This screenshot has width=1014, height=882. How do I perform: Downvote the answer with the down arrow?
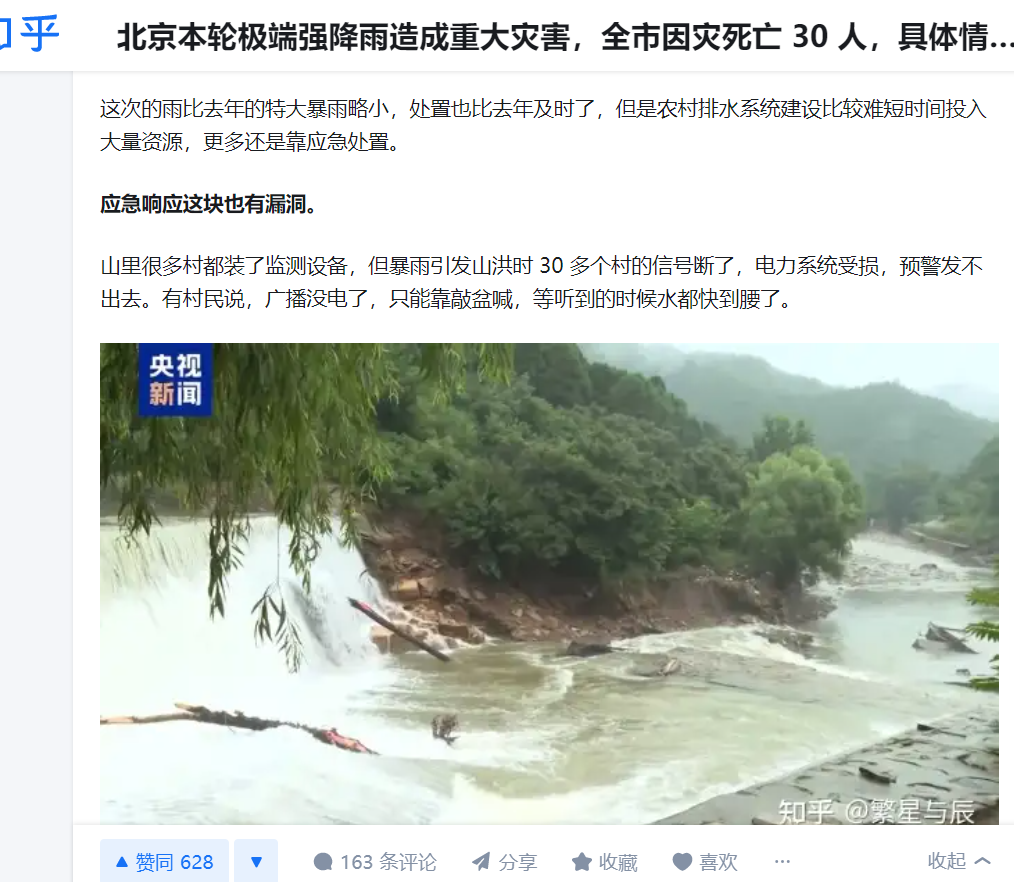[x=256, y=861]
